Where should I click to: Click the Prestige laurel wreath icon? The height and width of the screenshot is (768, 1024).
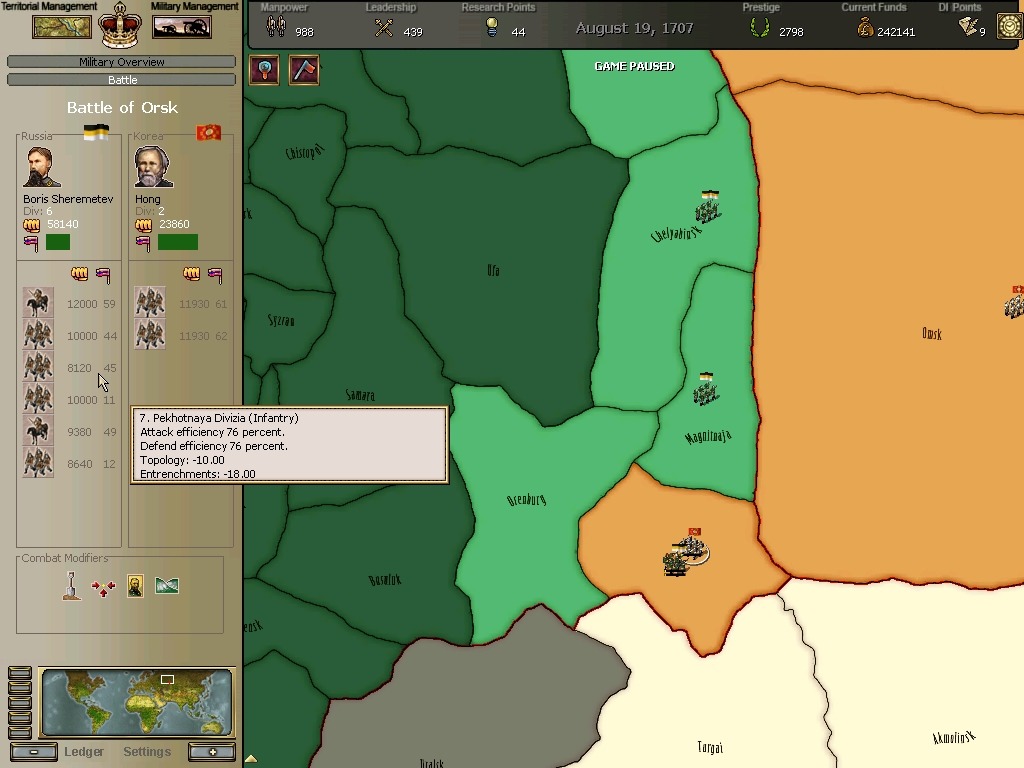760,27
